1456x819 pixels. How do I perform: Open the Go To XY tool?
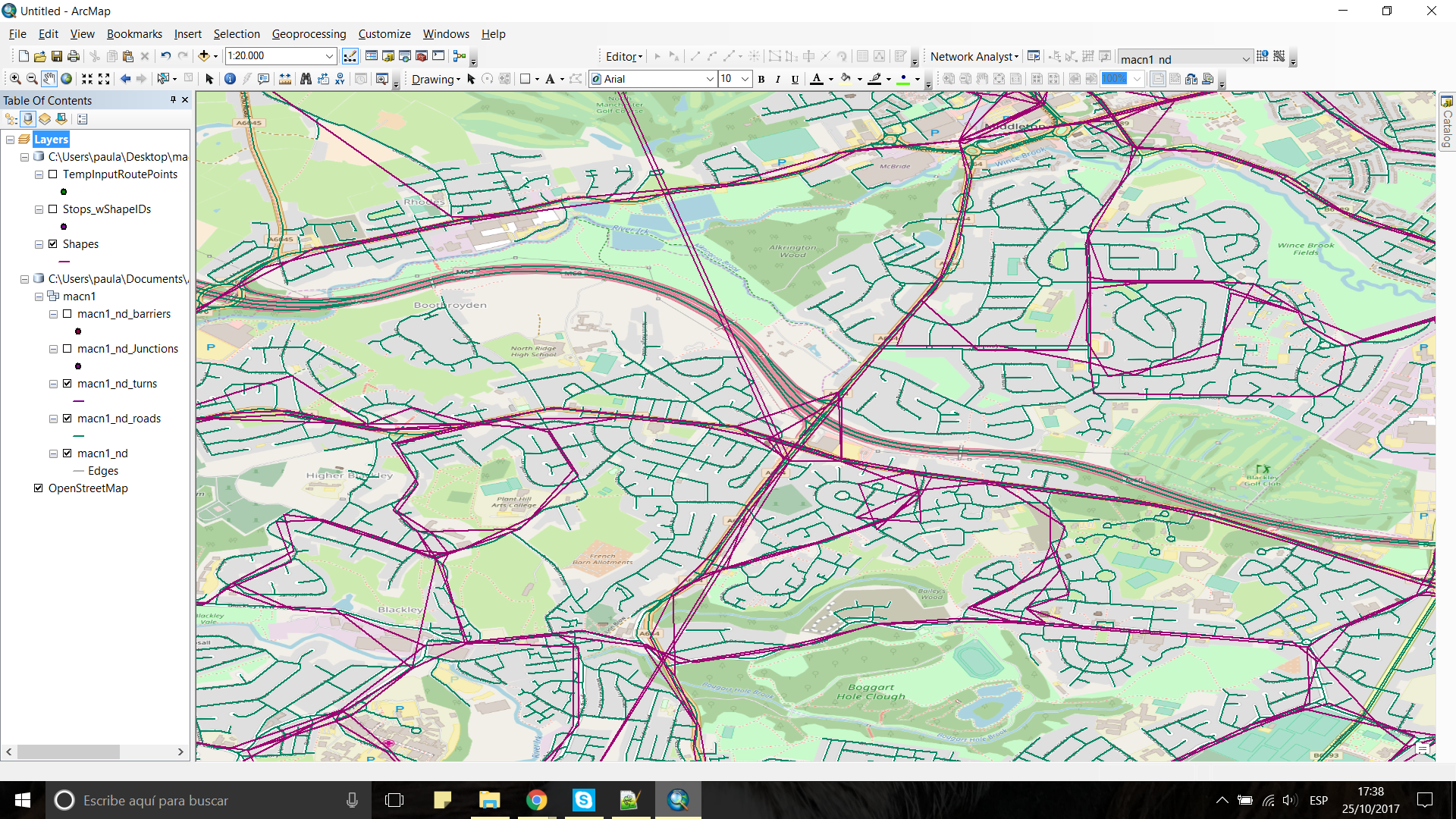pos(340,79)
